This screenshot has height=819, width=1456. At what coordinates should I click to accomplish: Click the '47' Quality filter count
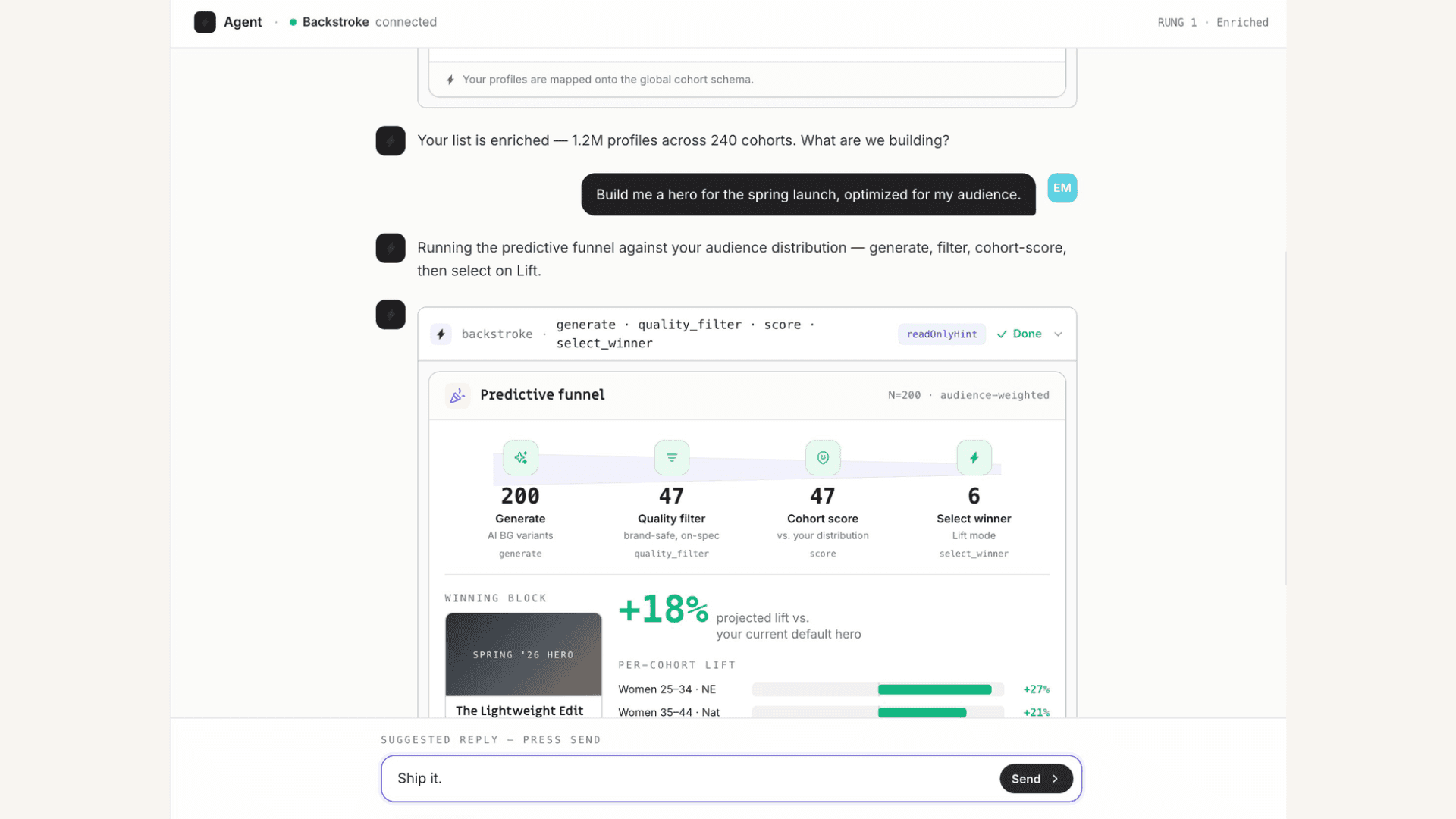coord(671,496)
